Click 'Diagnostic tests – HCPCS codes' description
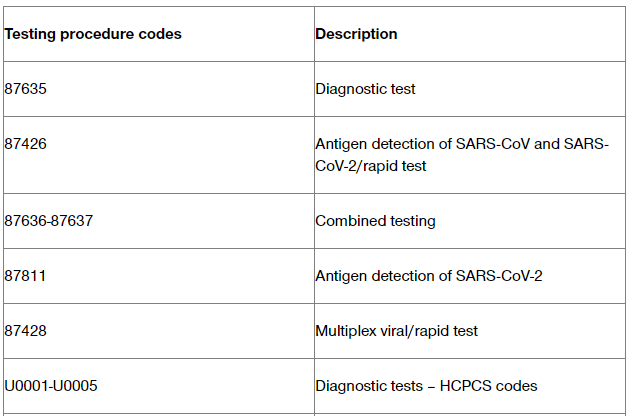This screenshot has width=629, height=416. pos(426,386)
